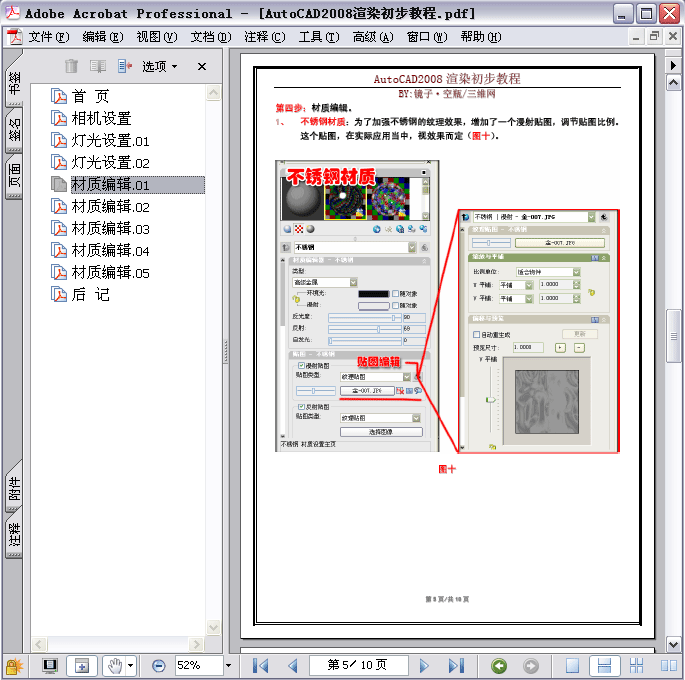Open the 工具(T) menu
The width and height of the screenshot is (685, 680).
click(319, 37)
